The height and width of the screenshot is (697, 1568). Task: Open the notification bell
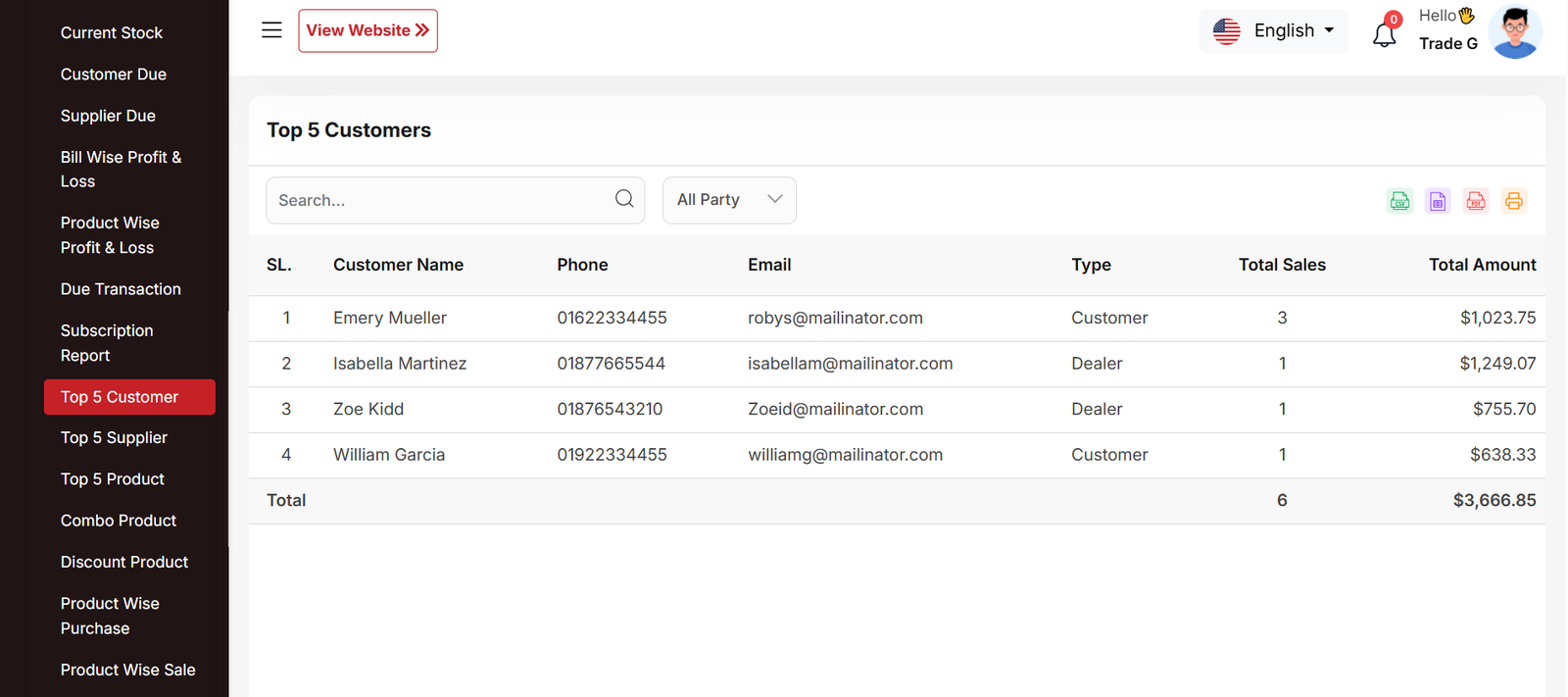click(1384, 34)
